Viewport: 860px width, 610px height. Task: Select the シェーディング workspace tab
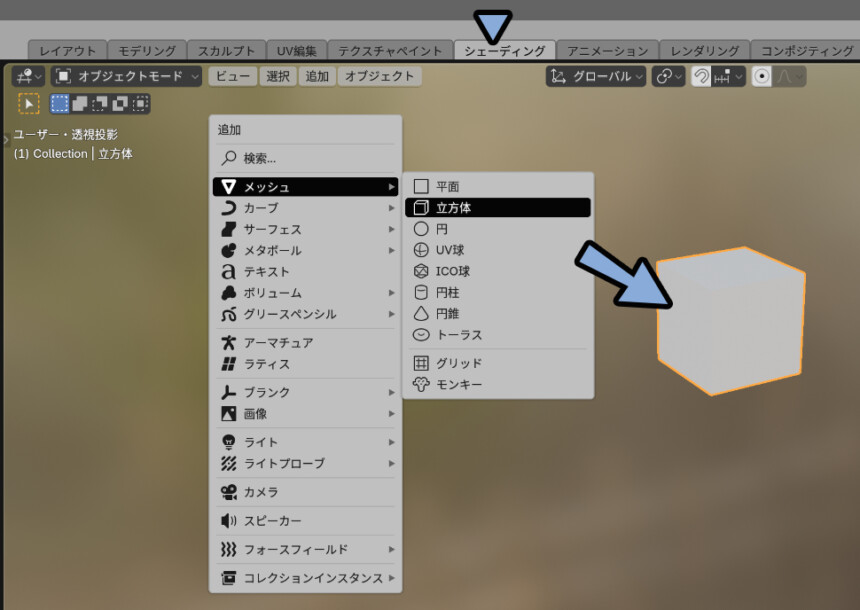(505, 50)
